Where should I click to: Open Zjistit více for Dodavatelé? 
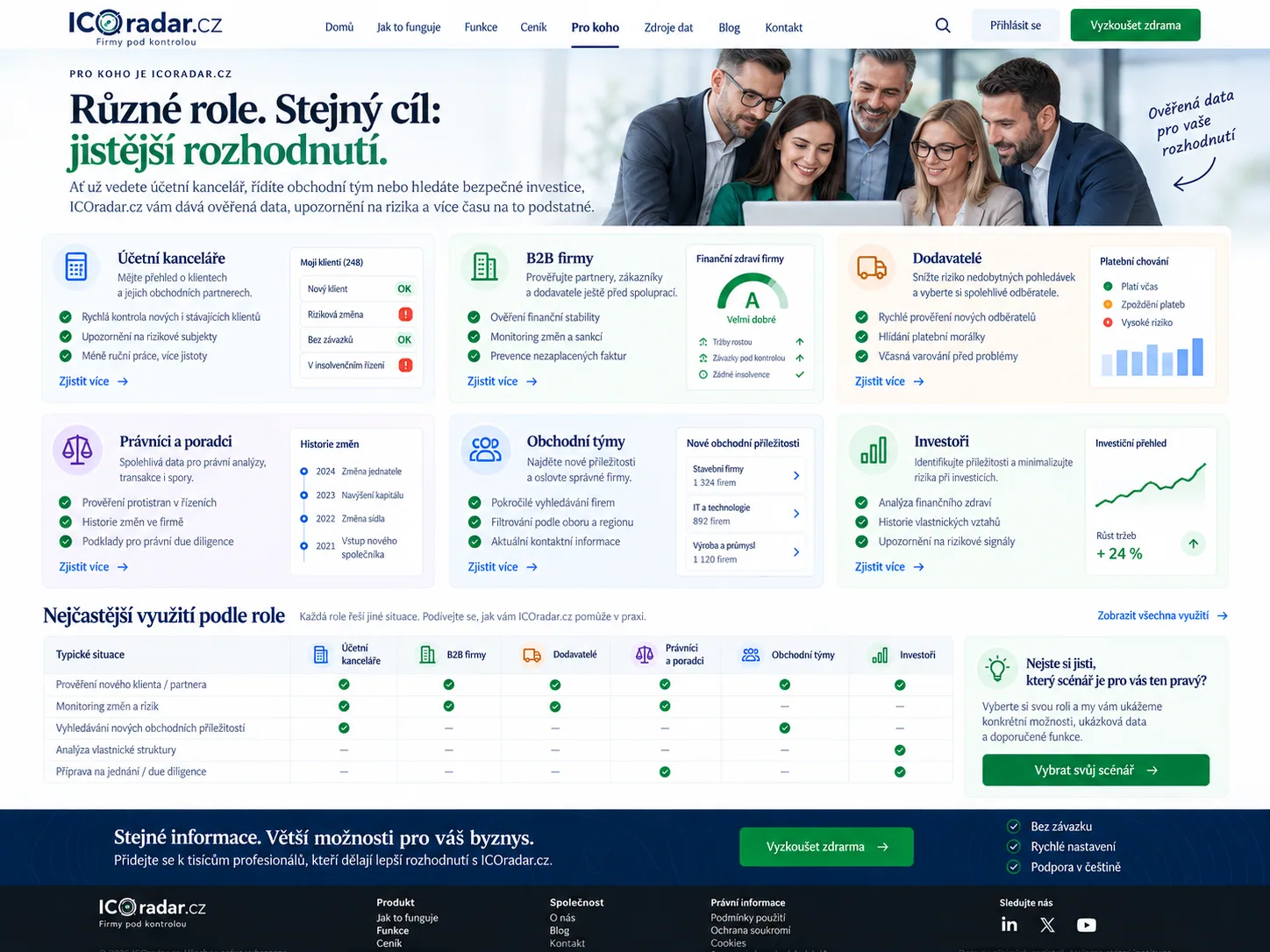(x=890, y=381)
